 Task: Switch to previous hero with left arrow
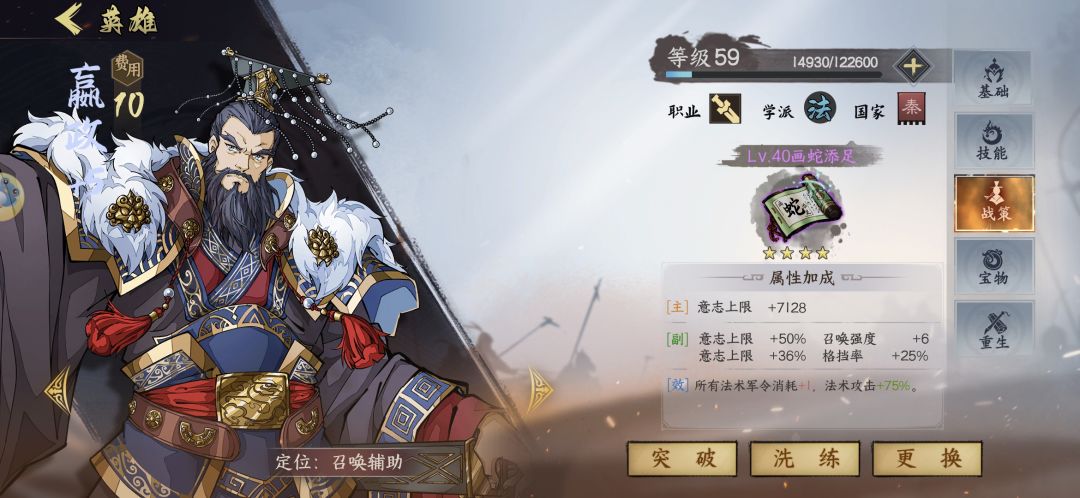click(57, 390)
